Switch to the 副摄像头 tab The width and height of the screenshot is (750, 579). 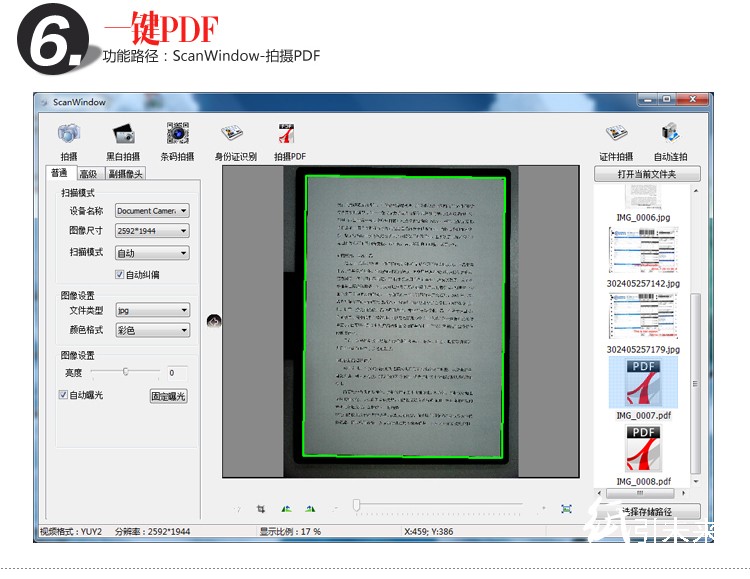[126, 174]
